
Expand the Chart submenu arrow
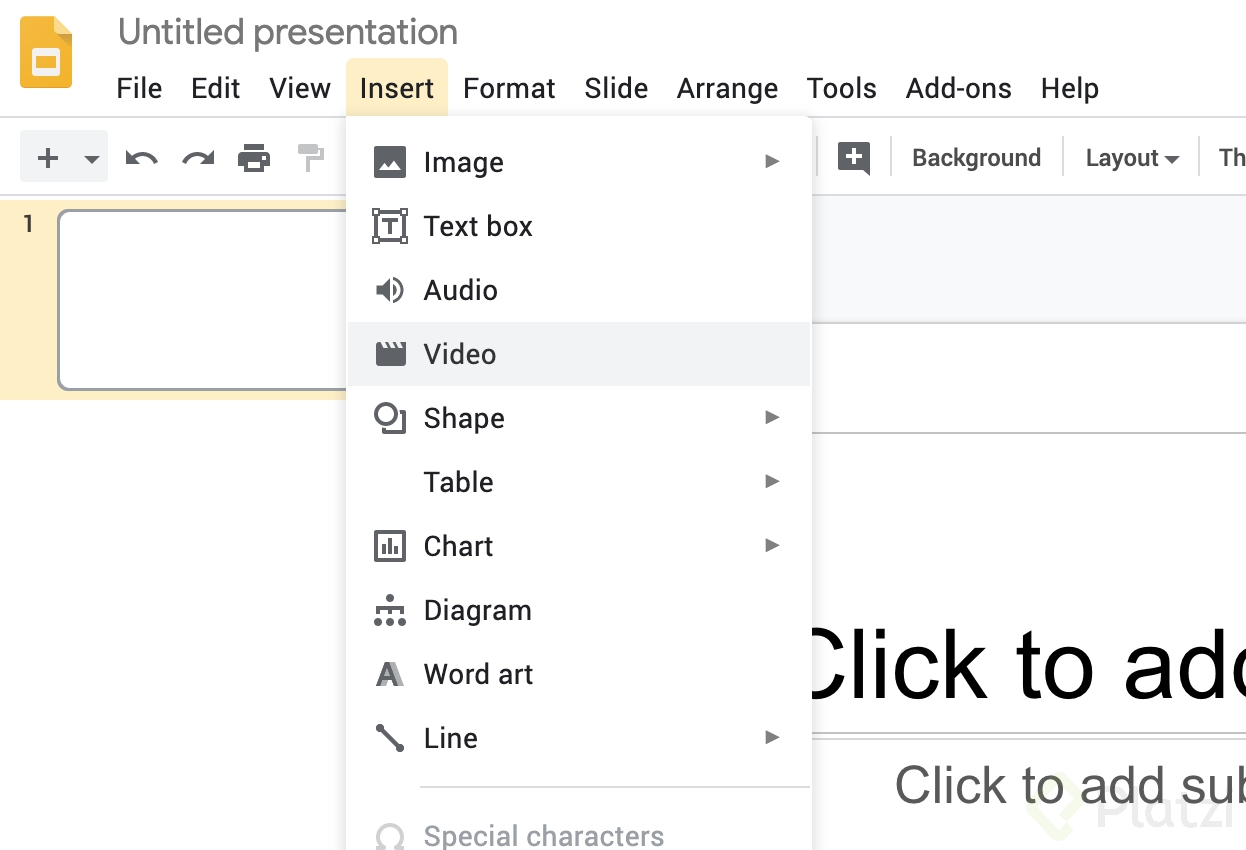tap(772, 545)
